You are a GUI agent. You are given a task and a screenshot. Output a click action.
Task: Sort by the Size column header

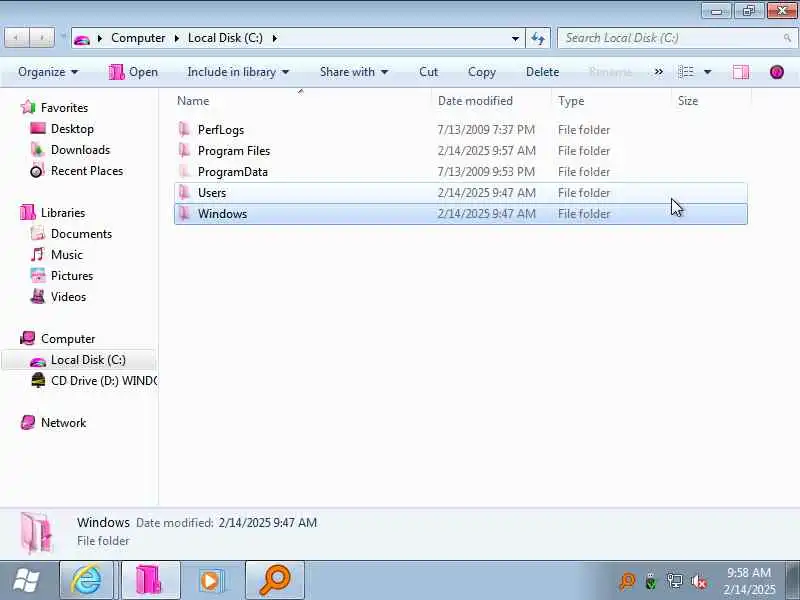click(x=711, y=101)
